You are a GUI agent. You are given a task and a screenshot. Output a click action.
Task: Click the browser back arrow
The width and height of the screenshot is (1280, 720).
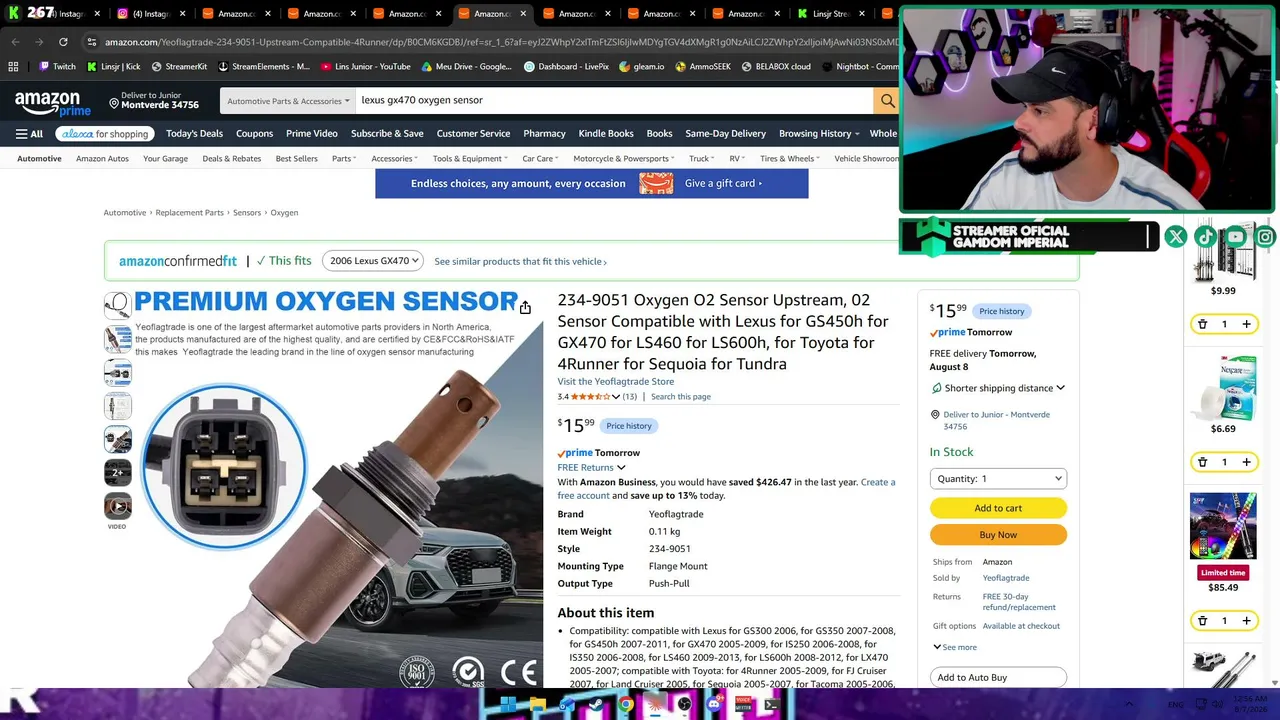(15, 42)
